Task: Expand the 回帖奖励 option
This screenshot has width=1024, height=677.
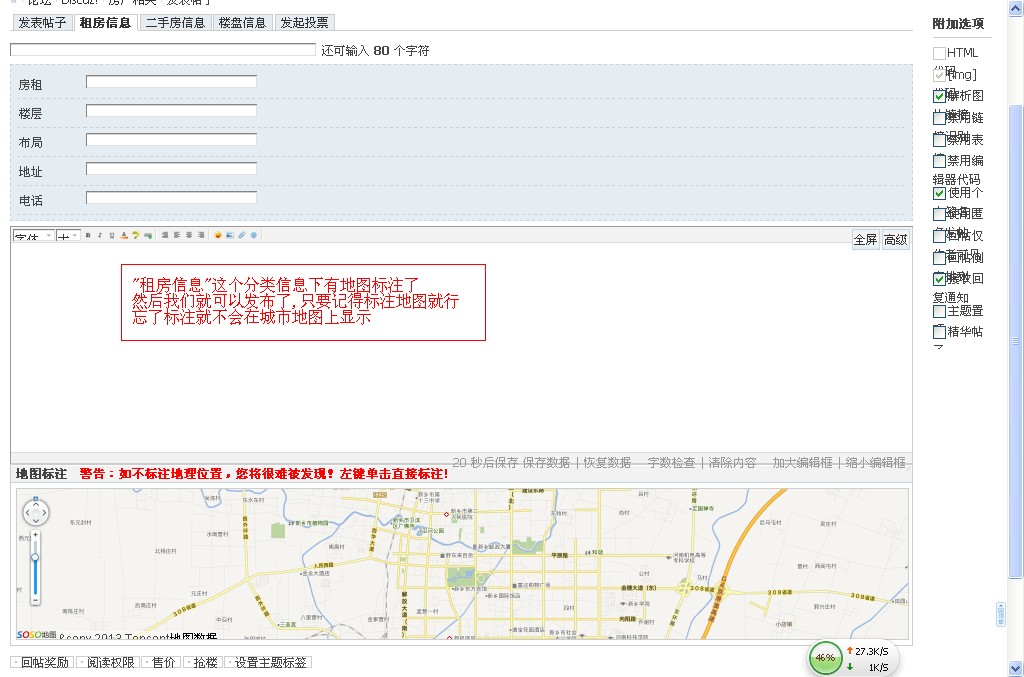Action: point(42,662)
